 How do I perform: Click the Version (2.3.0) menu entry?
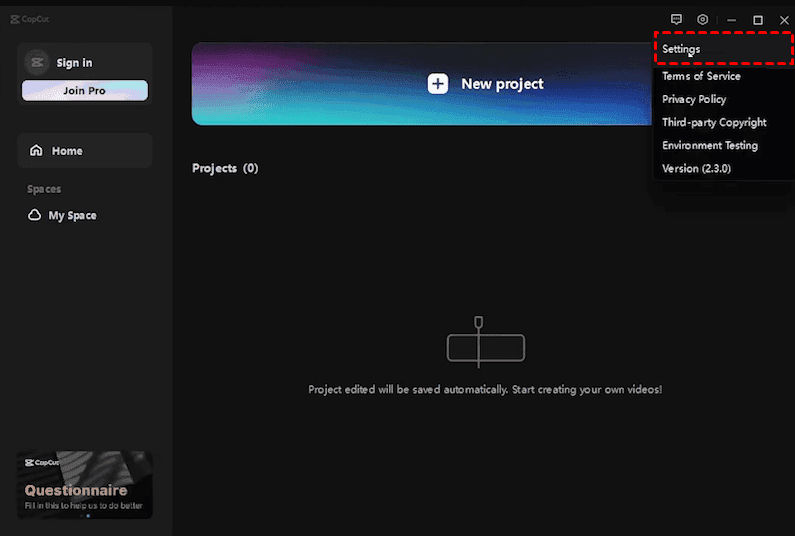(x=696, y=169)
